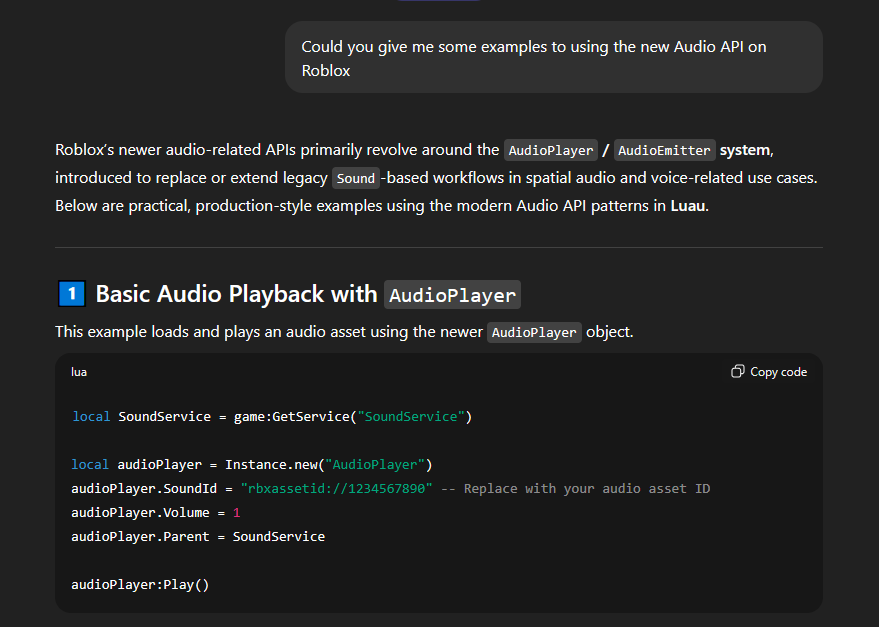Click the blue number 1 emoji icon

click(72, 294)
